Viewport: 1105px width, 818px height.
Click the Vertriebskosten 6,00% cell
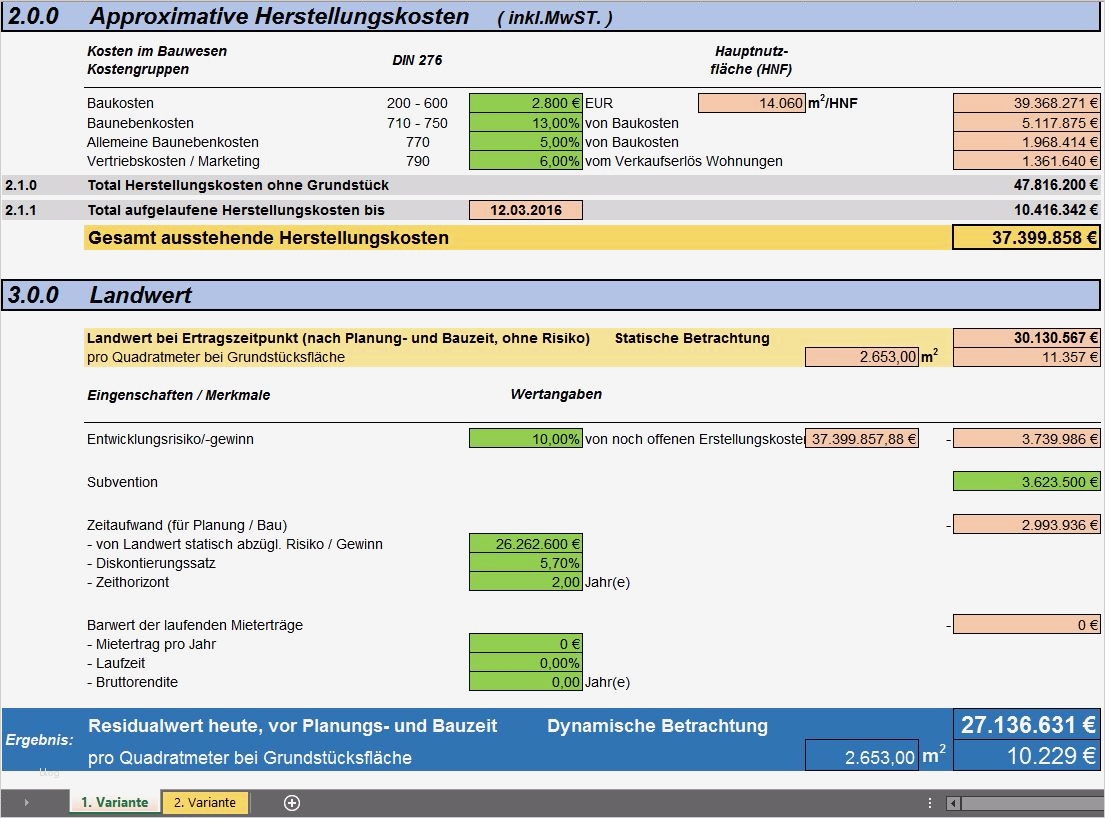[x=526, y=161]
